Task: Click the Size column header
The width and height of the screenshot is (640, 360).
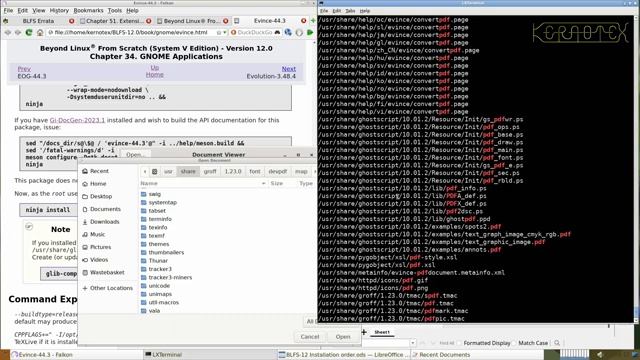Action: point(277,184)
